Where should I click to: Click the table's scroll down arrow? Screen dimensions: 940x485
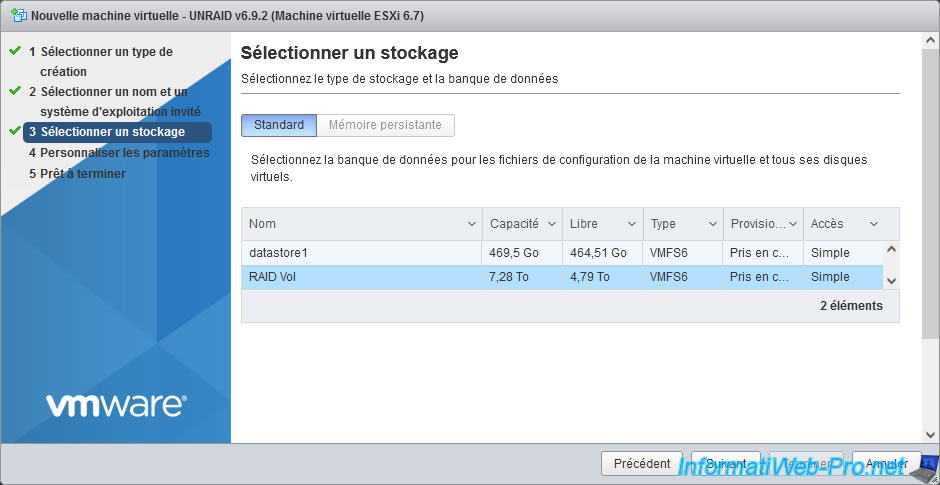point(891,282)
